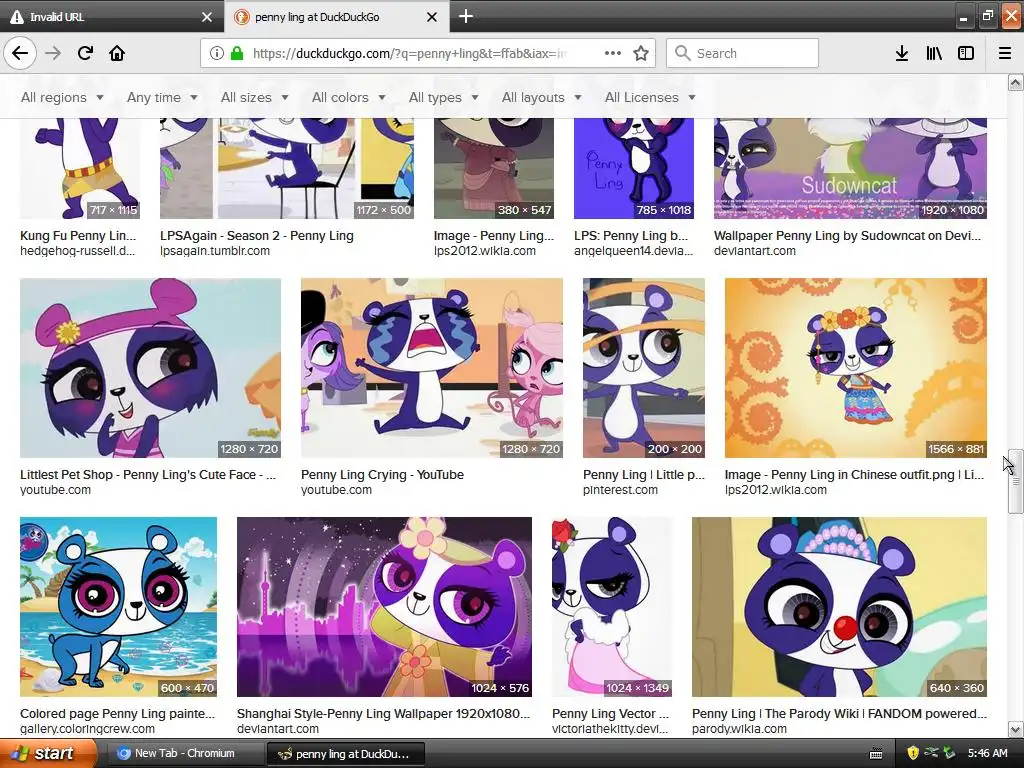The height and width of the screenshot is (768, 1024).
Task: Click the 5:46 AM system clock
Action: coord(987,754)
